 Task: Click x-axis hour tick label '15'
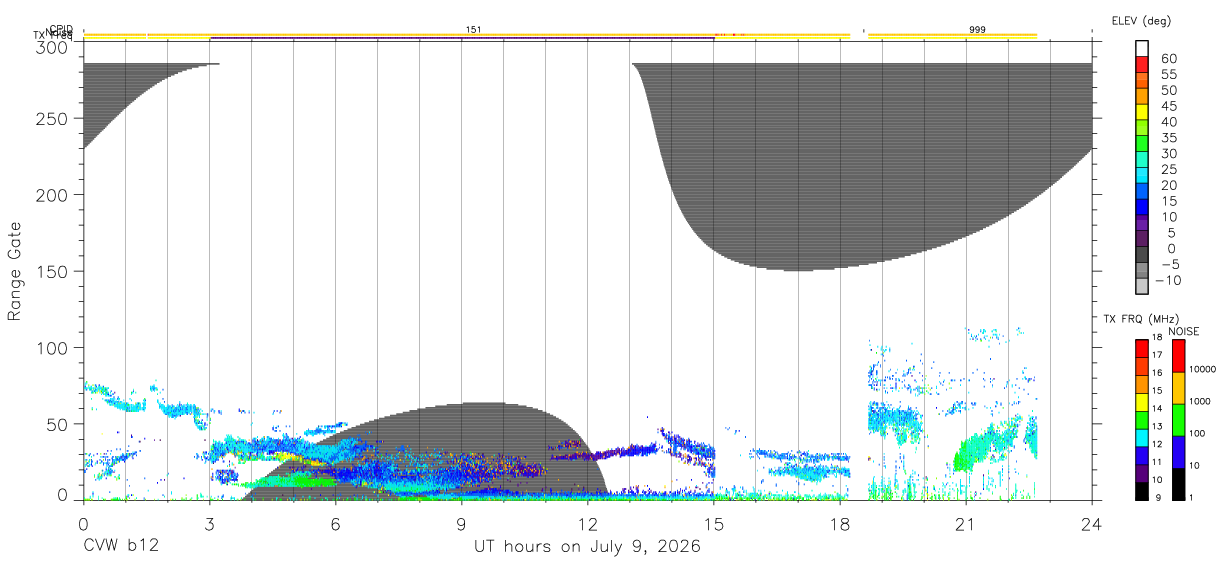click(714, 523)
